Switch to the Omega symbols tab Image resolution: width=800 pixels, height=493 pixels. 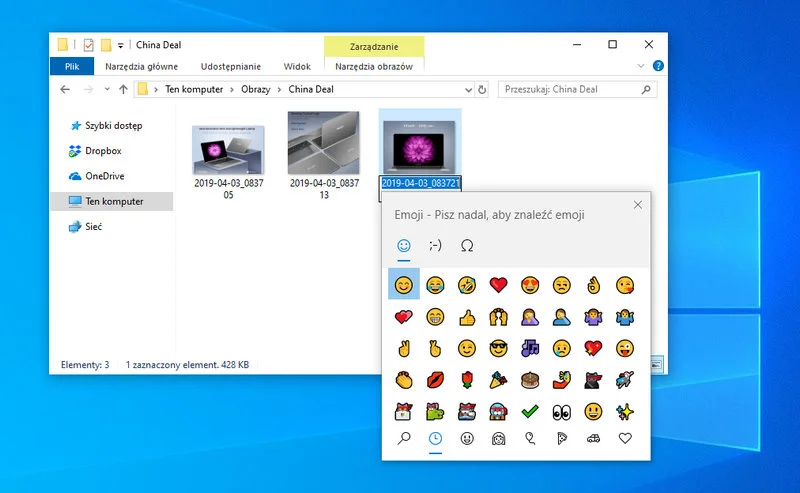pos(467,245)
